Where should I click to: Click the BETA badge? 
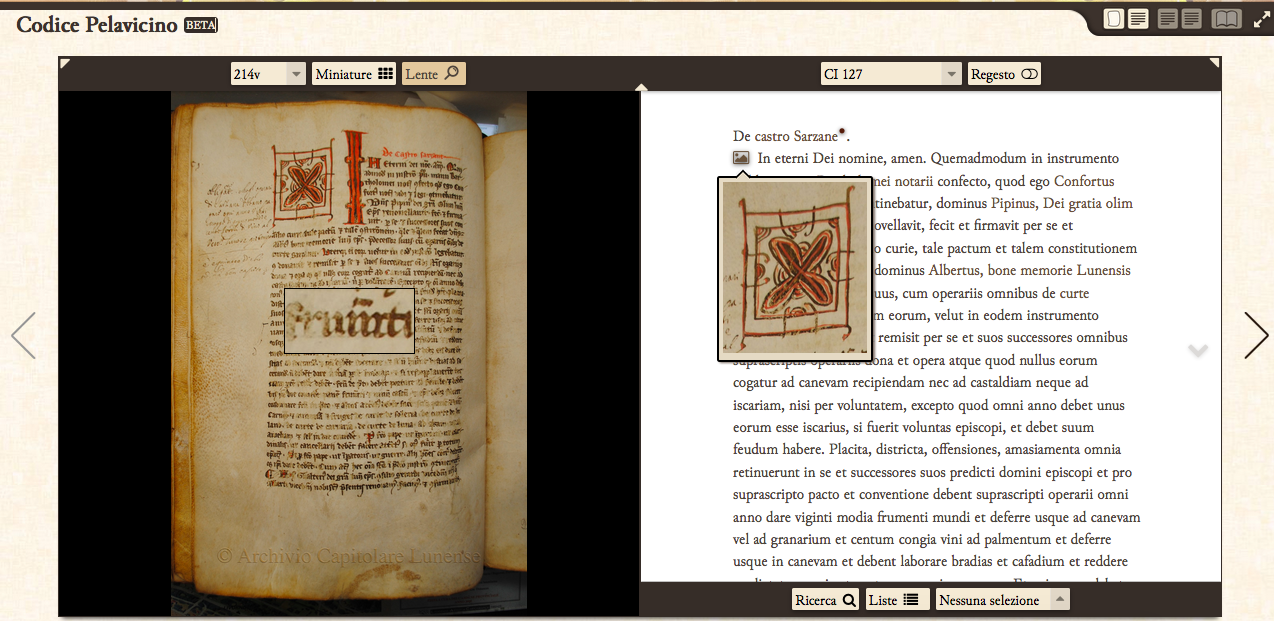pos(201,25)
